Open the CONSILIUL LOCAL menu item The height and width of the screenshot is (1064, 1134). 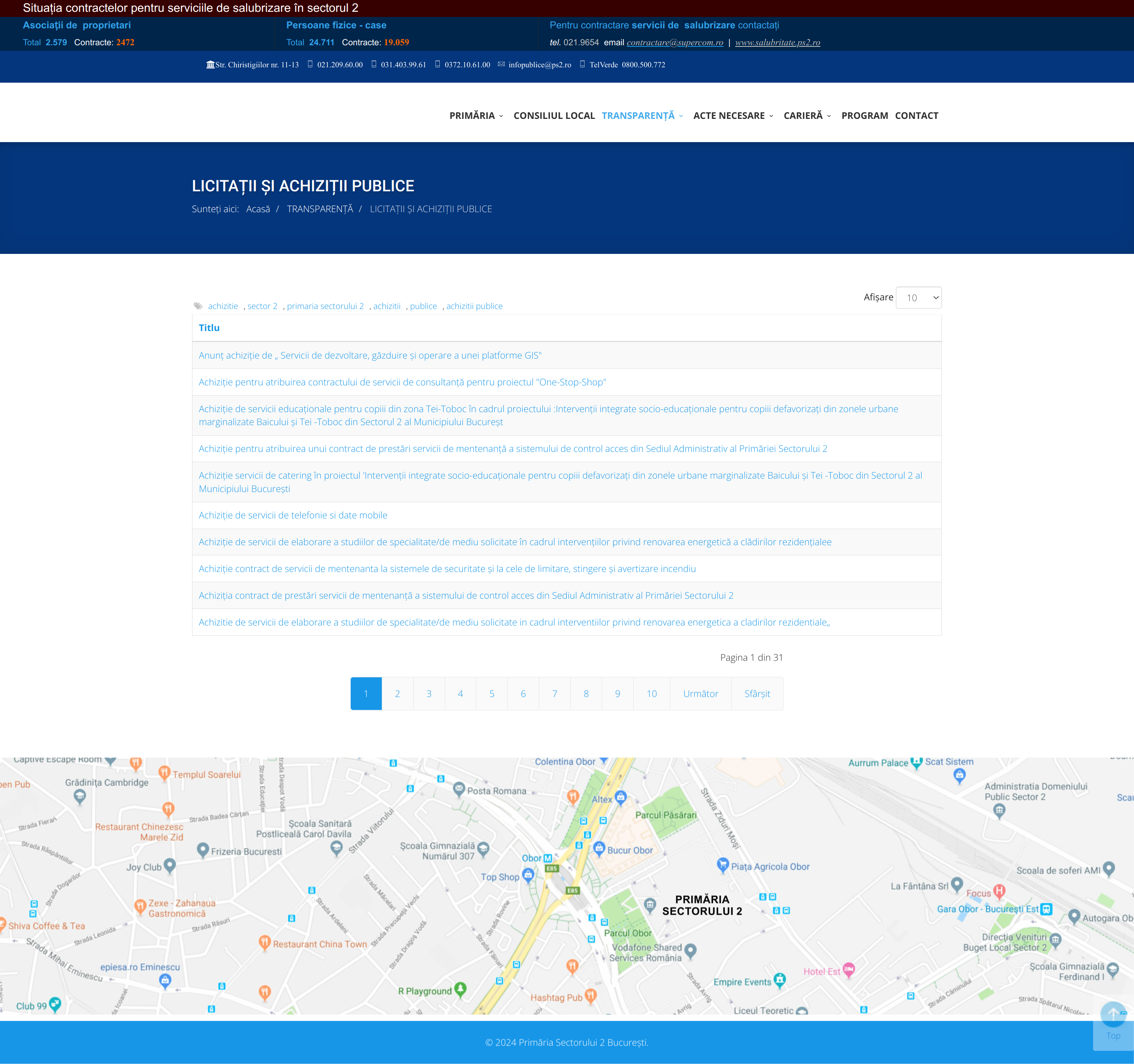(554, 116)
